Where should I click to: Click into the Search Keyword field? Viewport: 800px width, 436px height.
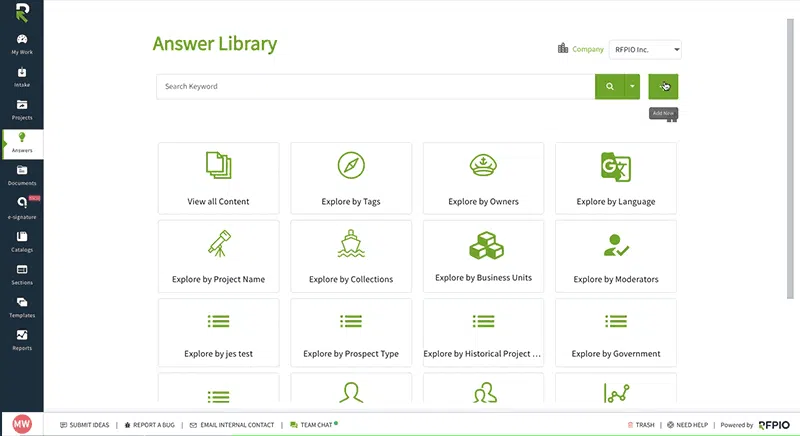(x=376, y=87)
